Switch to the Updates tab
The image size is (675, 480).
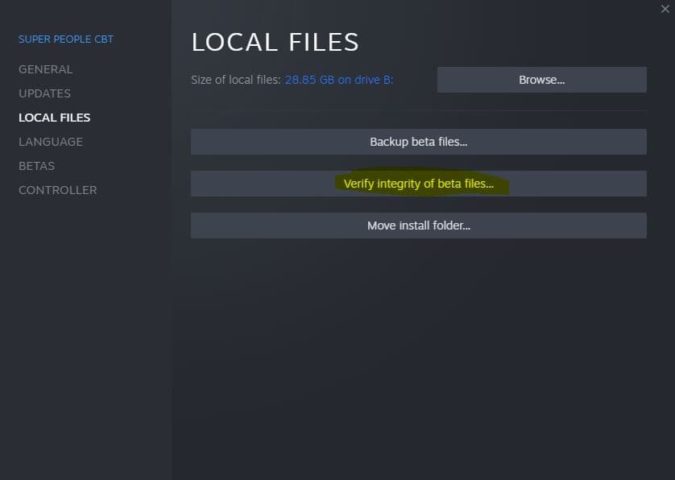click(44, 93)
